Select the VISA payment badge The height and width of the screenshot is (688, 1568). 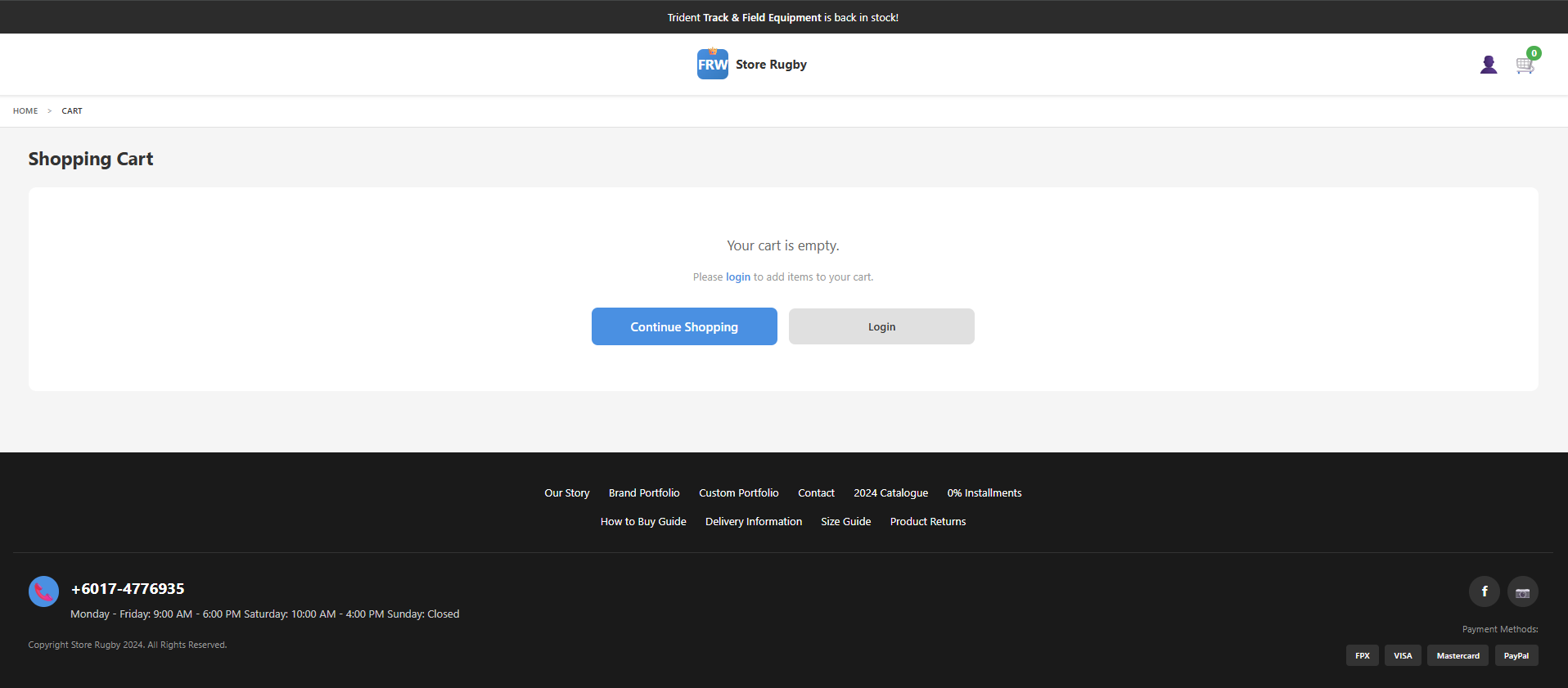coord(1403,655)
